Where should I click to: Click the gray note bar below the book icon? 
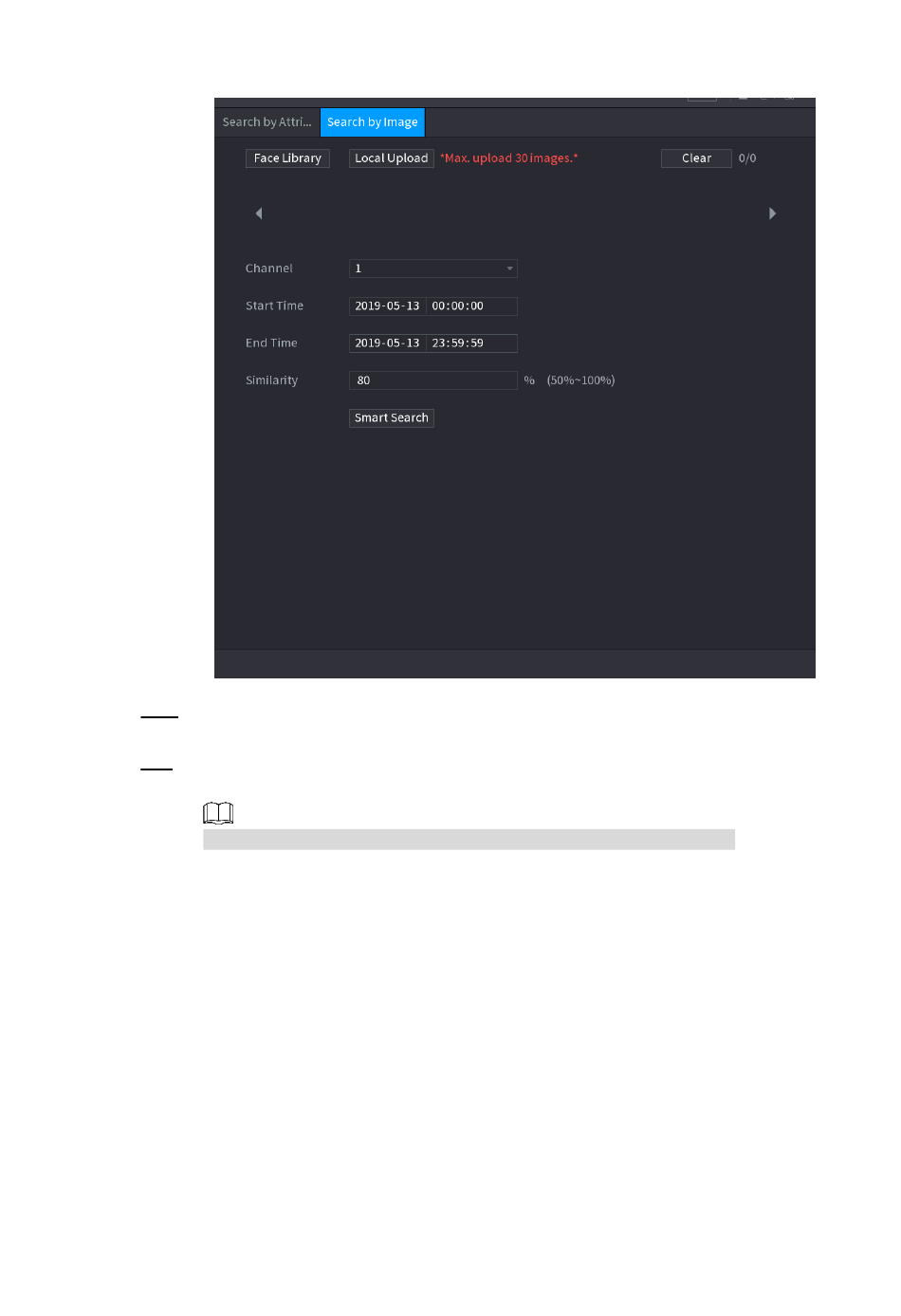(469, 840)
